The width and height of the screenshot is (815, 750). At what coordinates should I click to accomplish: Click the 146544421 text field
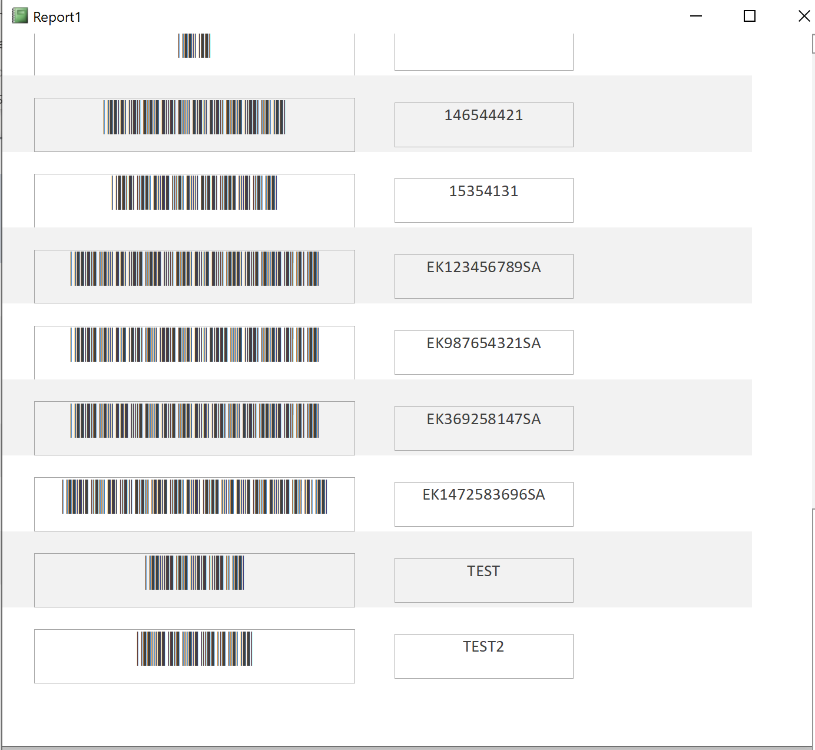[484, 125]
